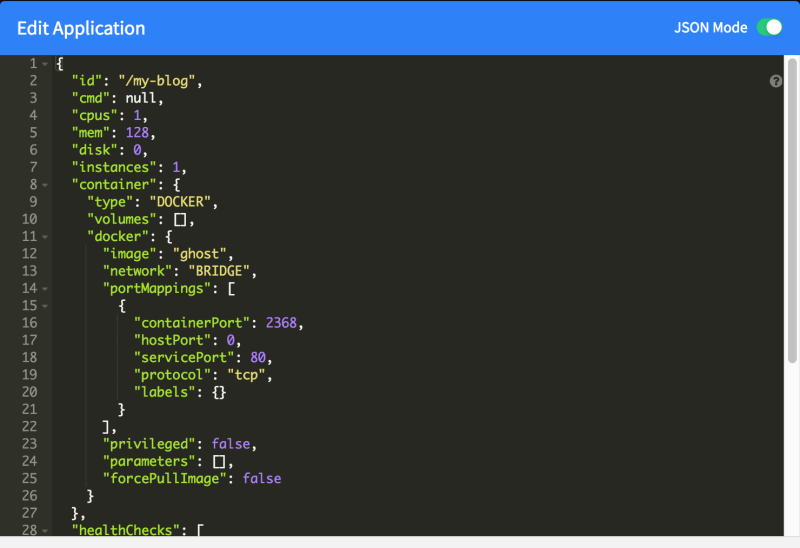The image size is (800, 548).
Task: Click line number 22 in gutter
Action: point(30,427)
